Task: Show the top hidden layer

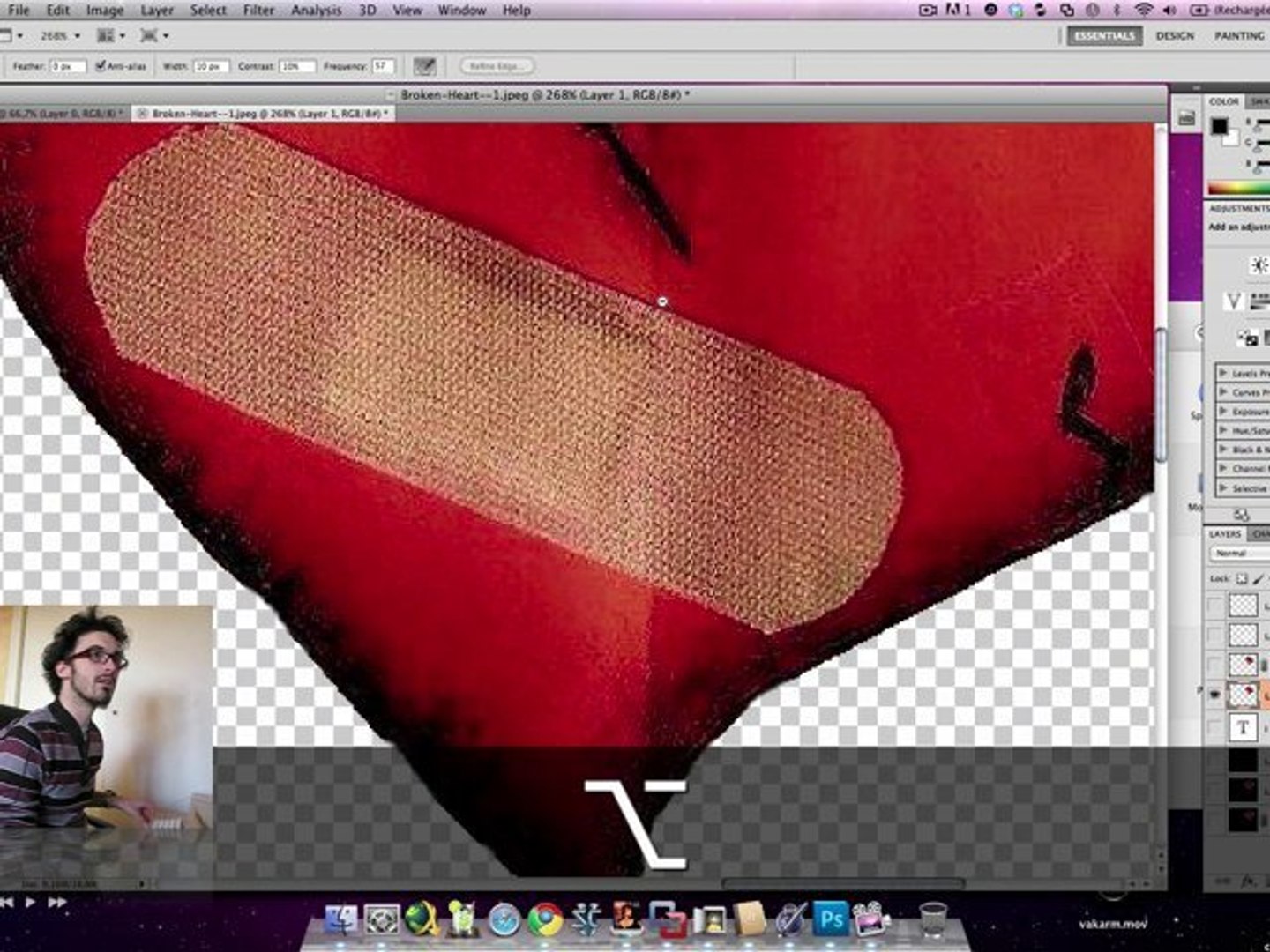Action: pos(1215,605)
